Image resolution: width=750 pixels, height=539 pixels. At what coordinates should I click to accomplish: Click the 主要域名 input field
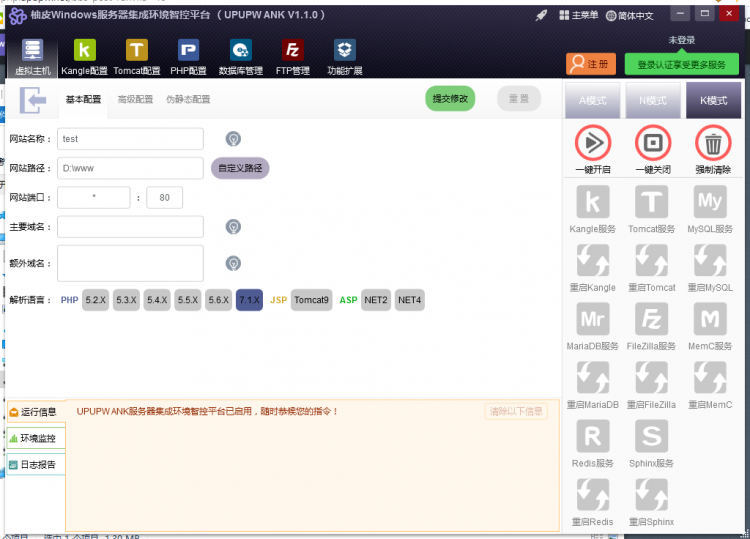130,227
